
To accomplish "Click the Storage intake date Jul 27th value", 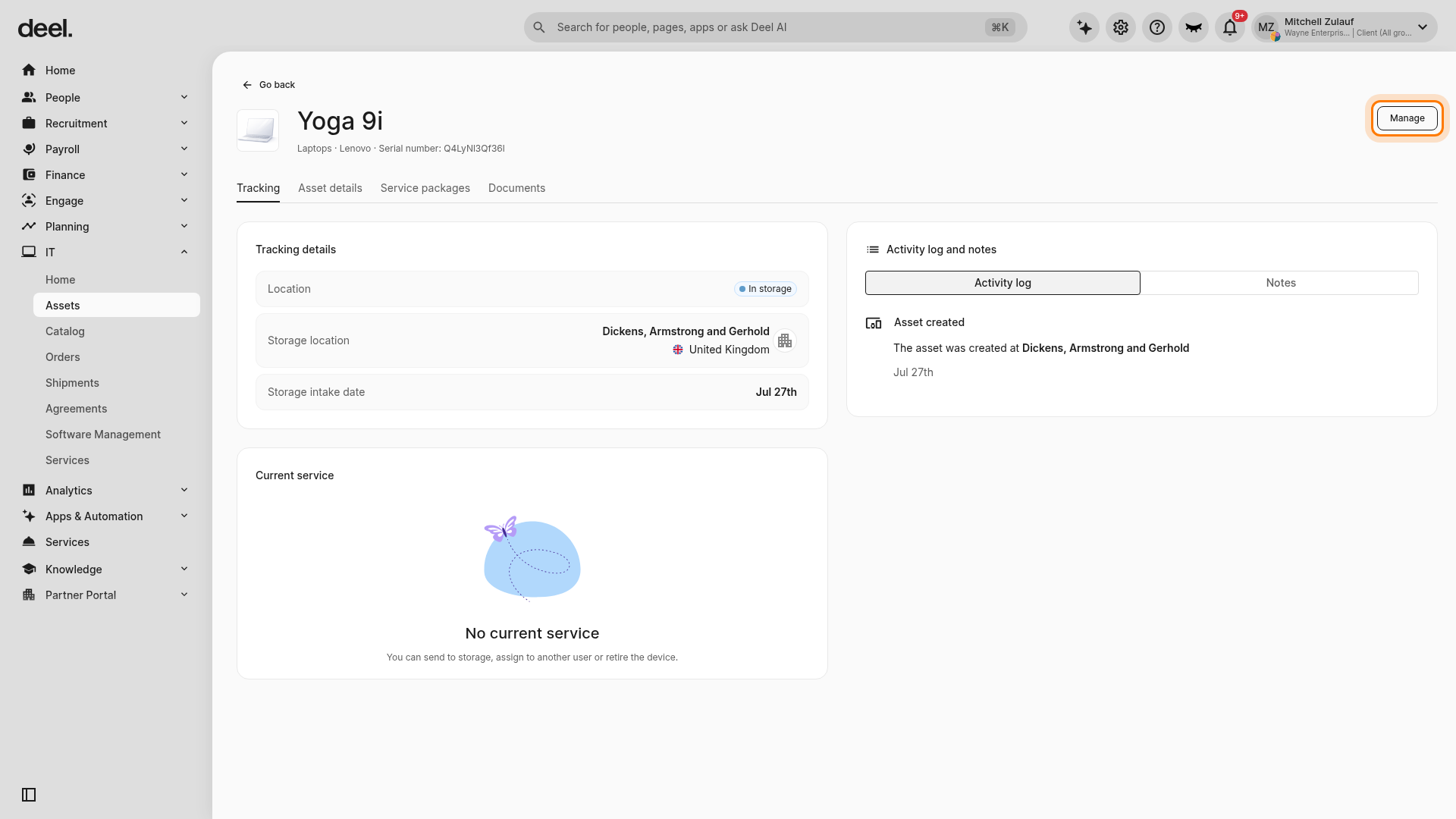I will 776,392.
